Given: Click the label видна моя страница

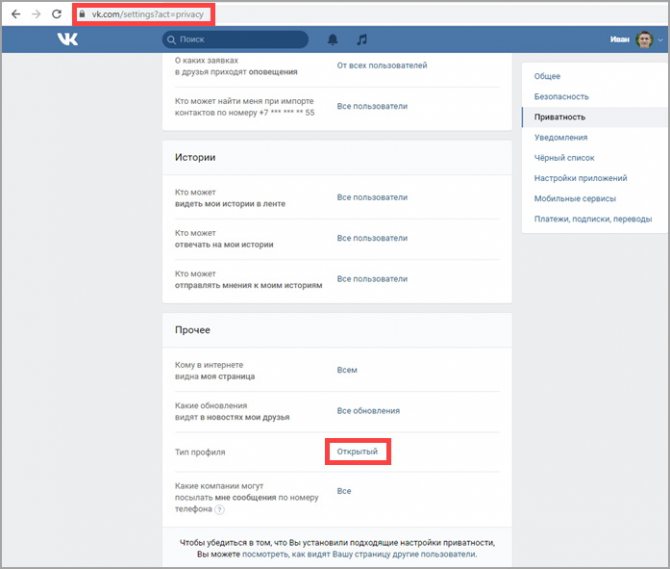Looking at the screenshot, I should 215,376.
